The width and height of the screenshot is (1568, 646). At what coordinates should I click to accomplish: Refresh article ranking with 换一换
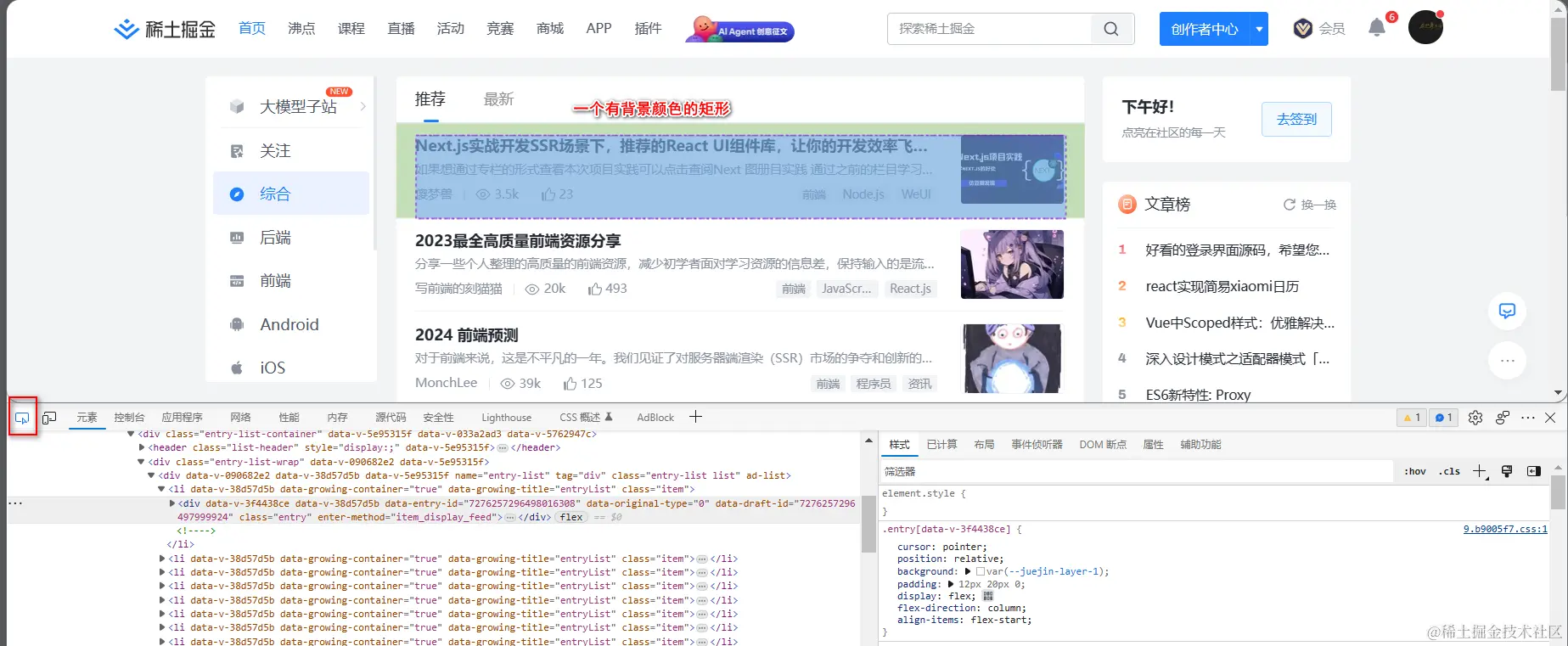point(1310,205)
